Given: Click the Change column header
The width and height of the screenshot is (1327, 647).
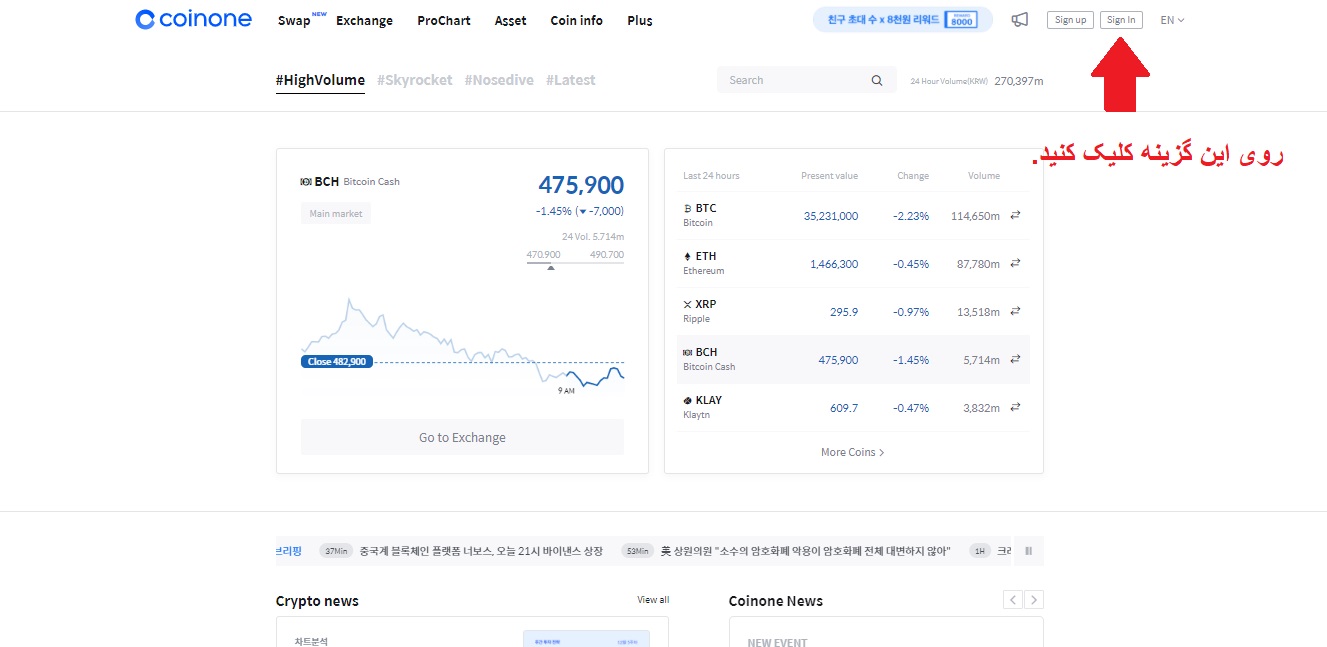Looking at the screenshot, I should [913, 176].
